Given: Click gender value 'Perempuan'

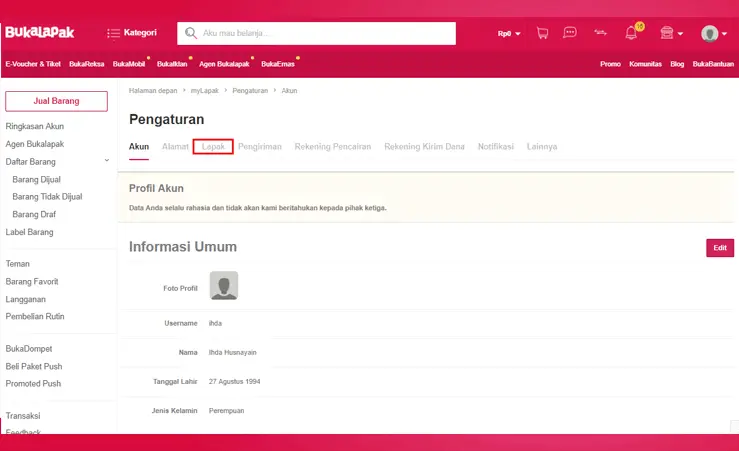Looking at the screenshot, I should click(x=227, y=411).
